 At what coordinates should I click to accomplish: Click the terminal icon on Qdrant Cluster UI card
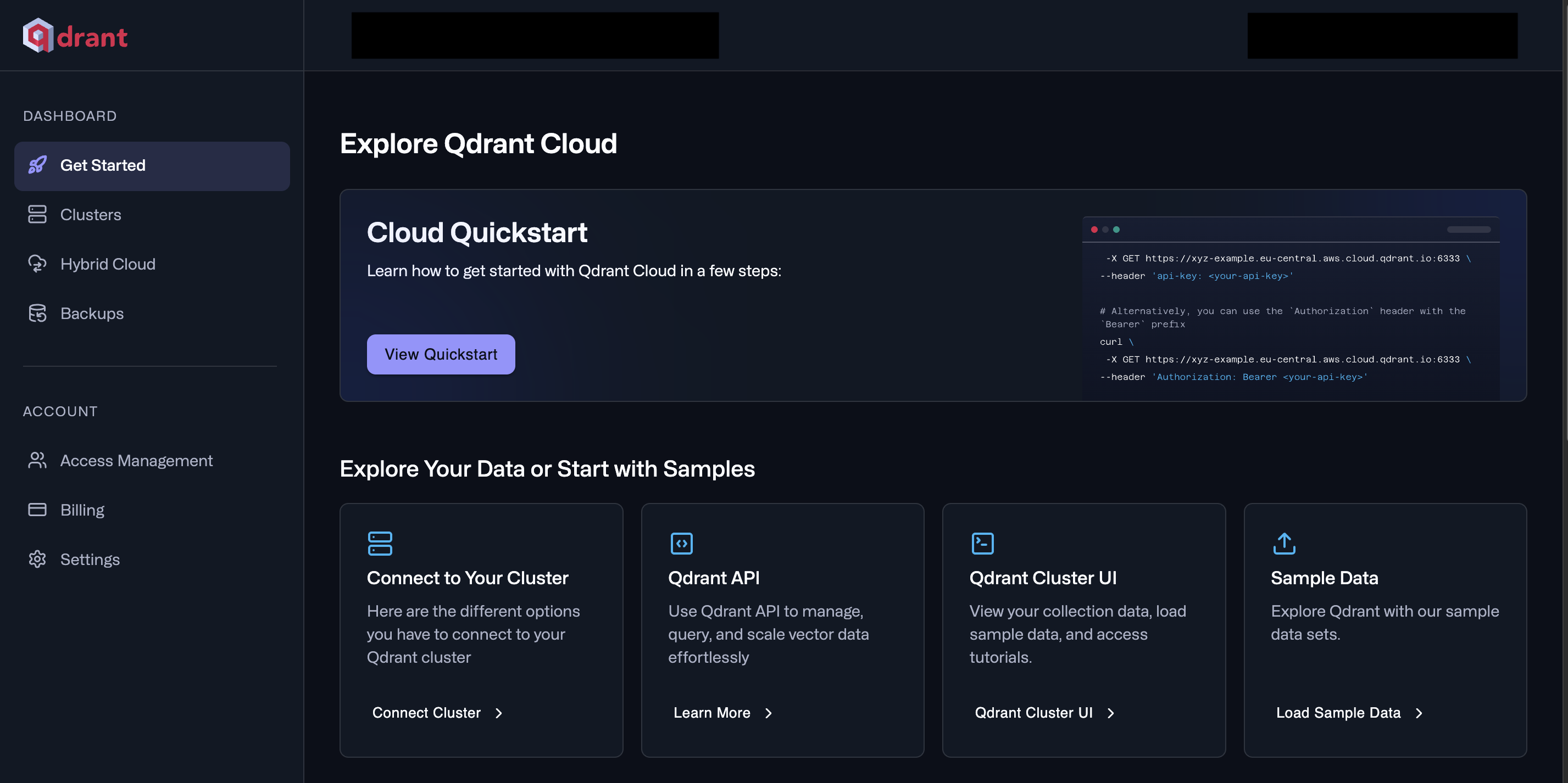click(982, 543)
